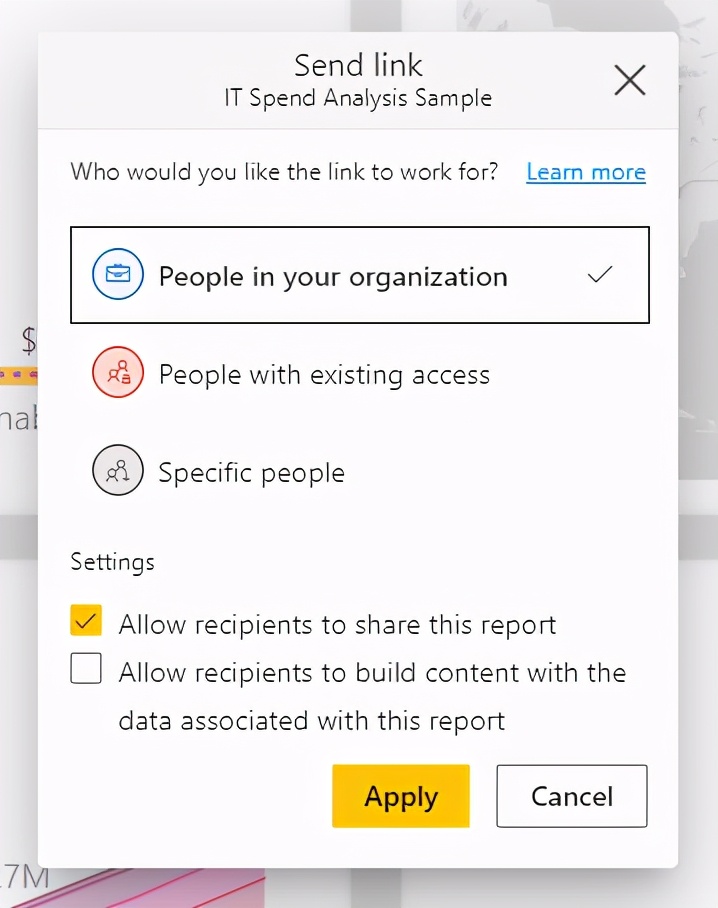Toggle the report sharing permission checkbox
The width and height of the screenshot is (718, 908).
[86, 620]
